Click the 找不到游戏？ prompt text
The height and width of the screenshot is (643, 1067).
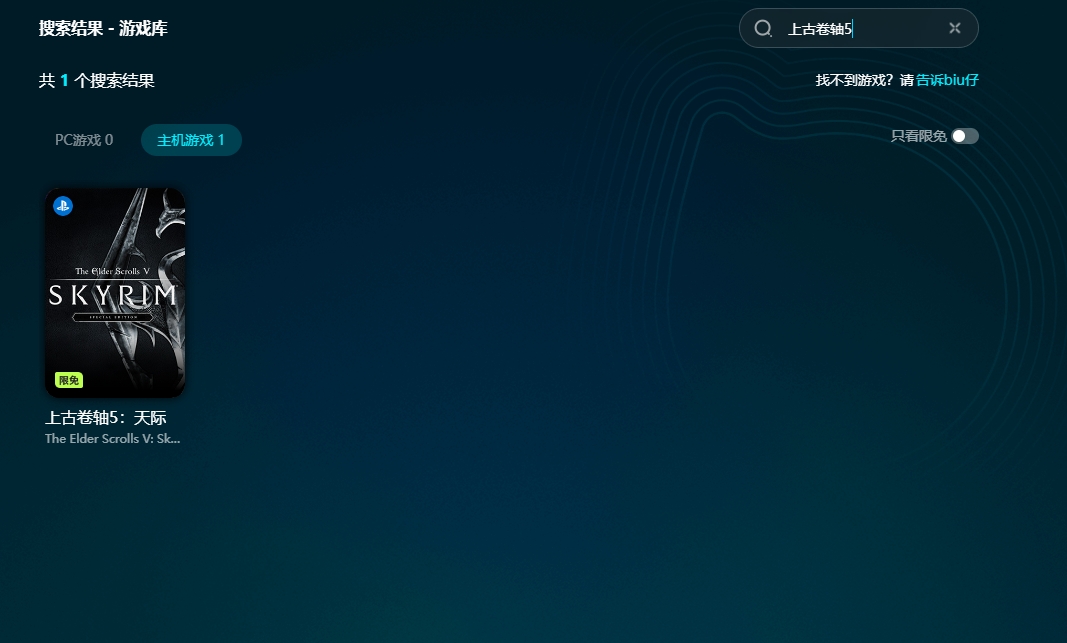tap(856, 80)
